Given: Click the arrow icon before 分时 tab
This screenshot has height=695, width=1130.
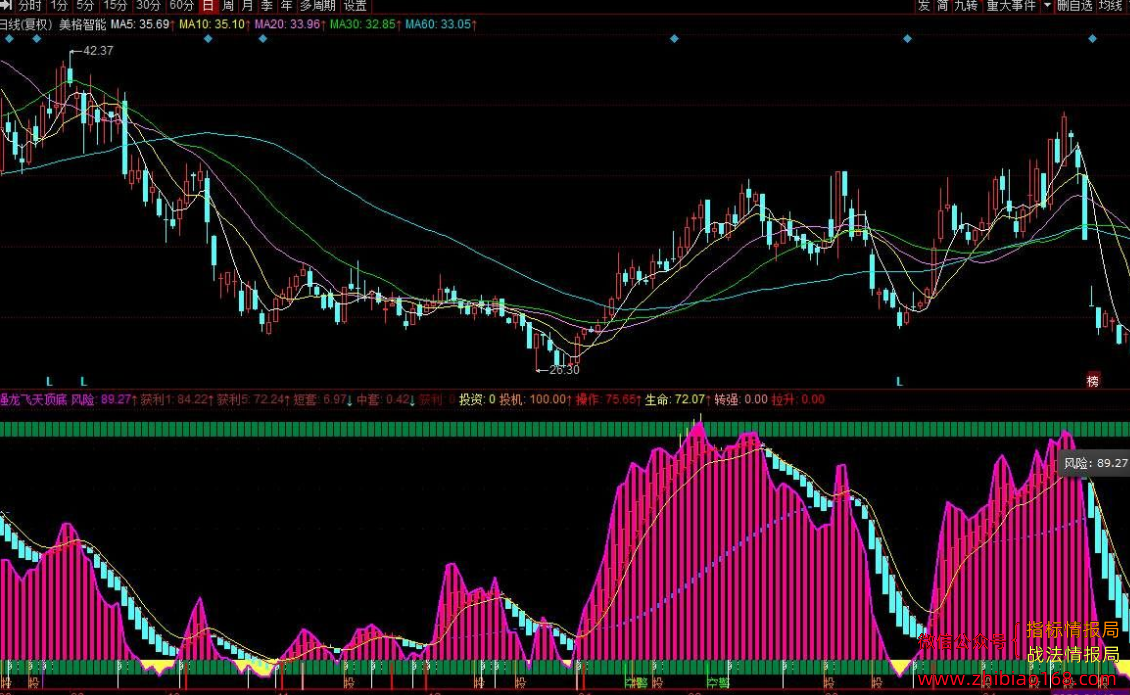Looking at the screenshot, I should 7,5.
